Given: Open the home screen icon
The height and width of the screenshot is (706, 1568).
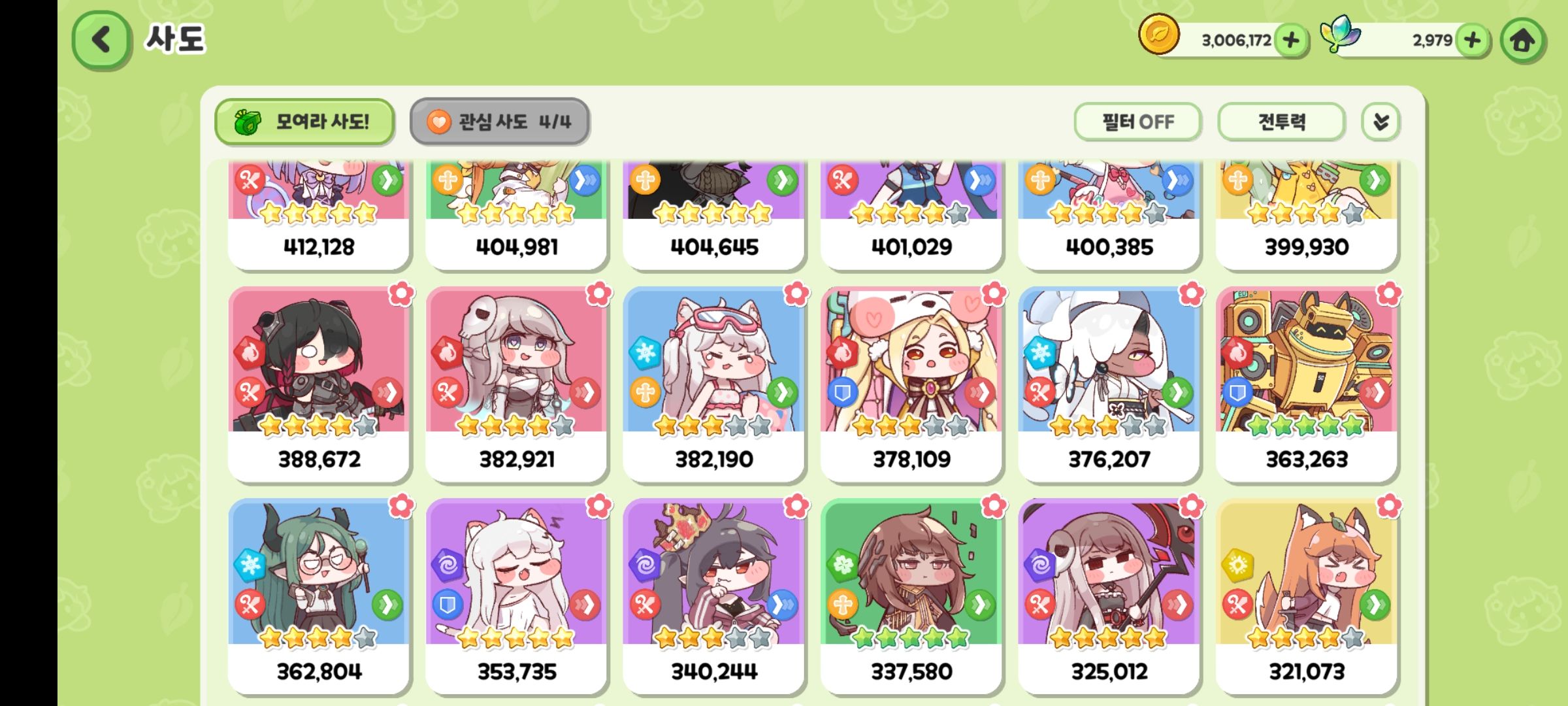Looking at the screenshot, I should [x=1523, y=41].
